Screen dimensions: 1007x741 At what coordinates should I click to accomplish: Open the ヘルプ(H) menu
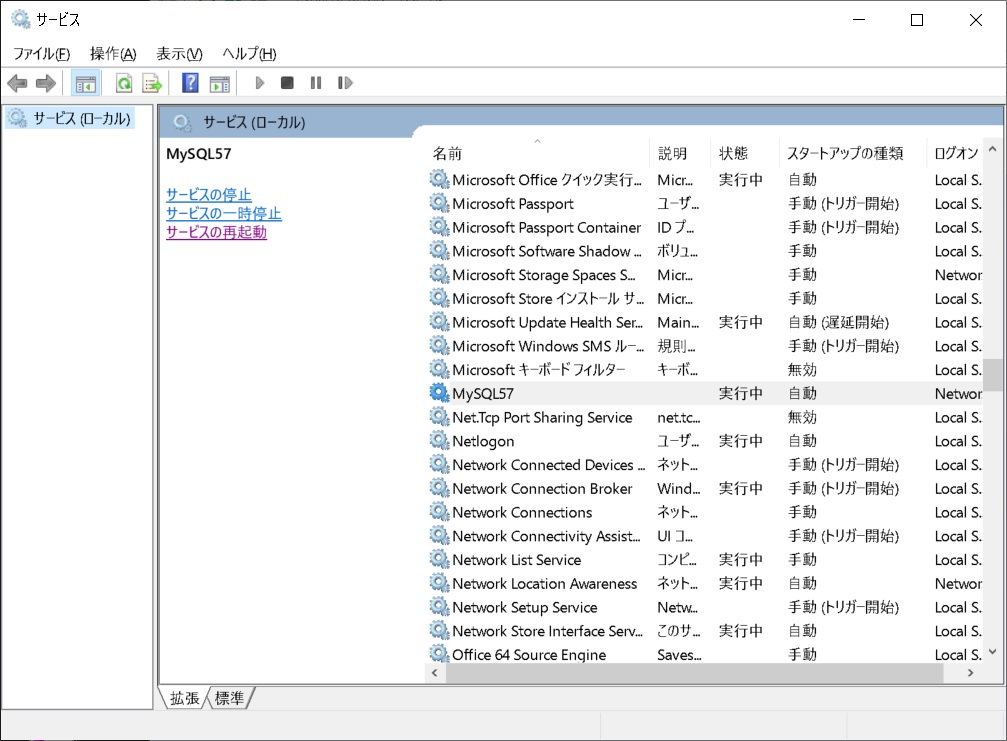pyautogui.click(x=249, y=53)
